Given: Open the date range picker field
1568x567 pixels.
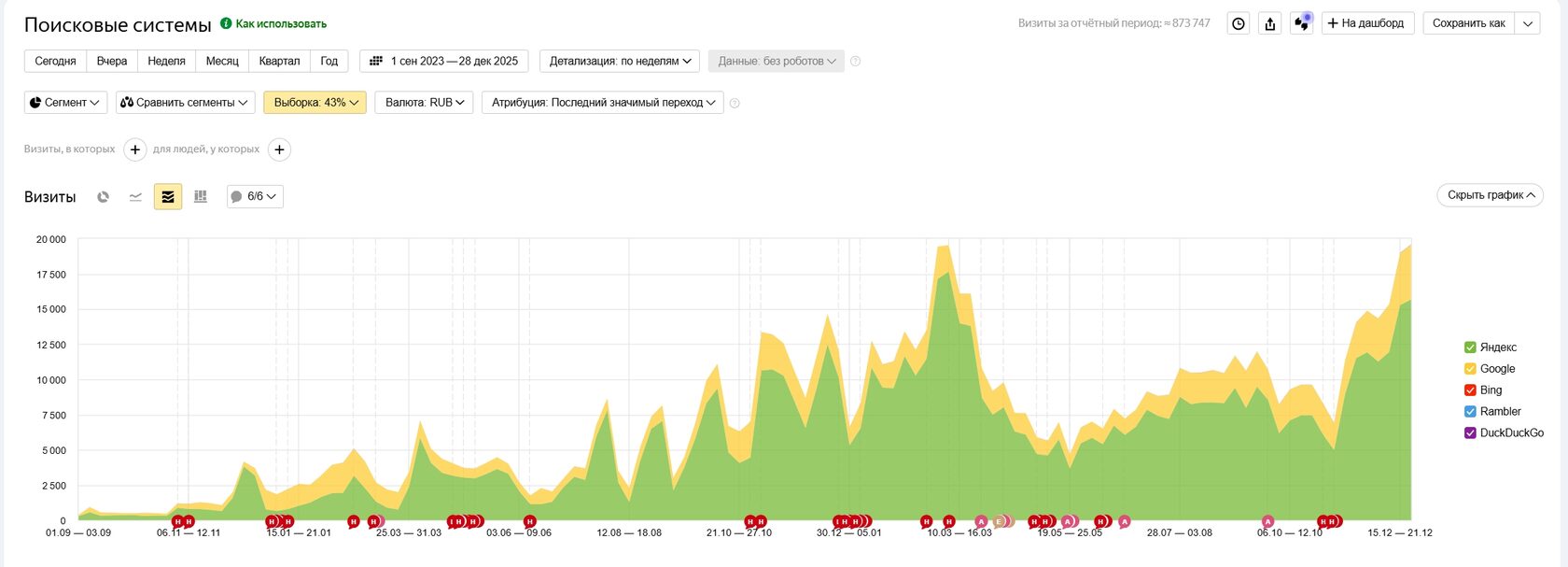Looking at the screenshot, I should [444, 61].
